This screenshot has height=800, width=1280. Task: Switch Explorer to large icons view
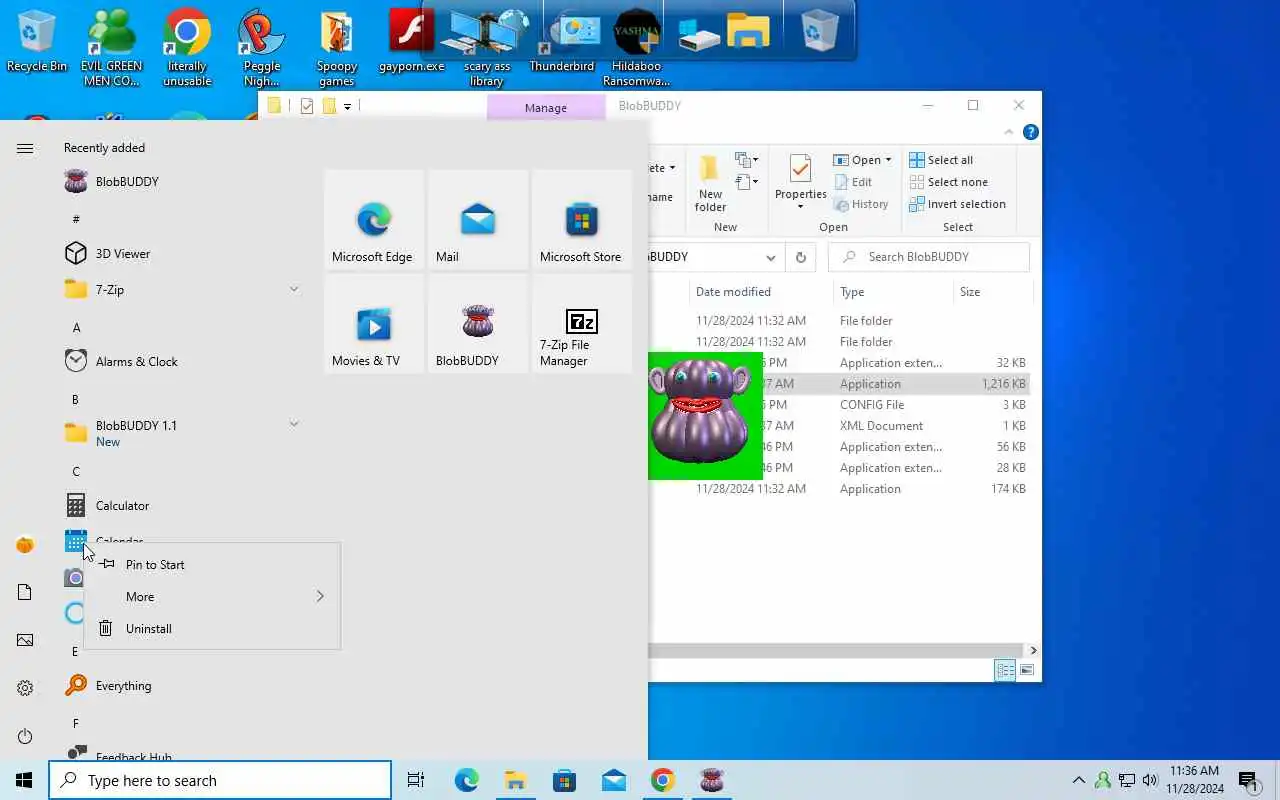click(1027, 670)
